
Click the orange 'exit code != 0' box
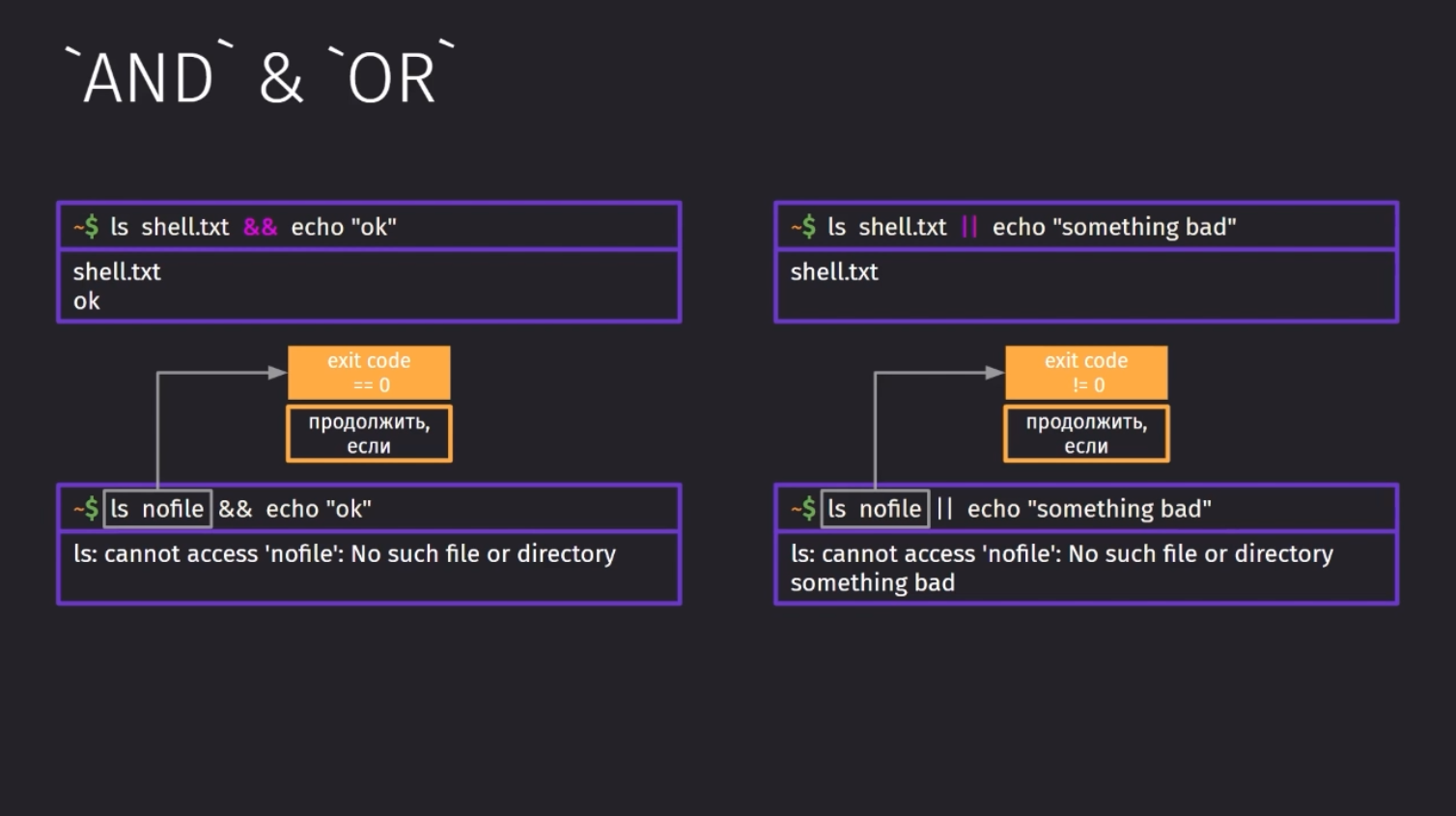pyautogui.click(x=1086, y=373)
